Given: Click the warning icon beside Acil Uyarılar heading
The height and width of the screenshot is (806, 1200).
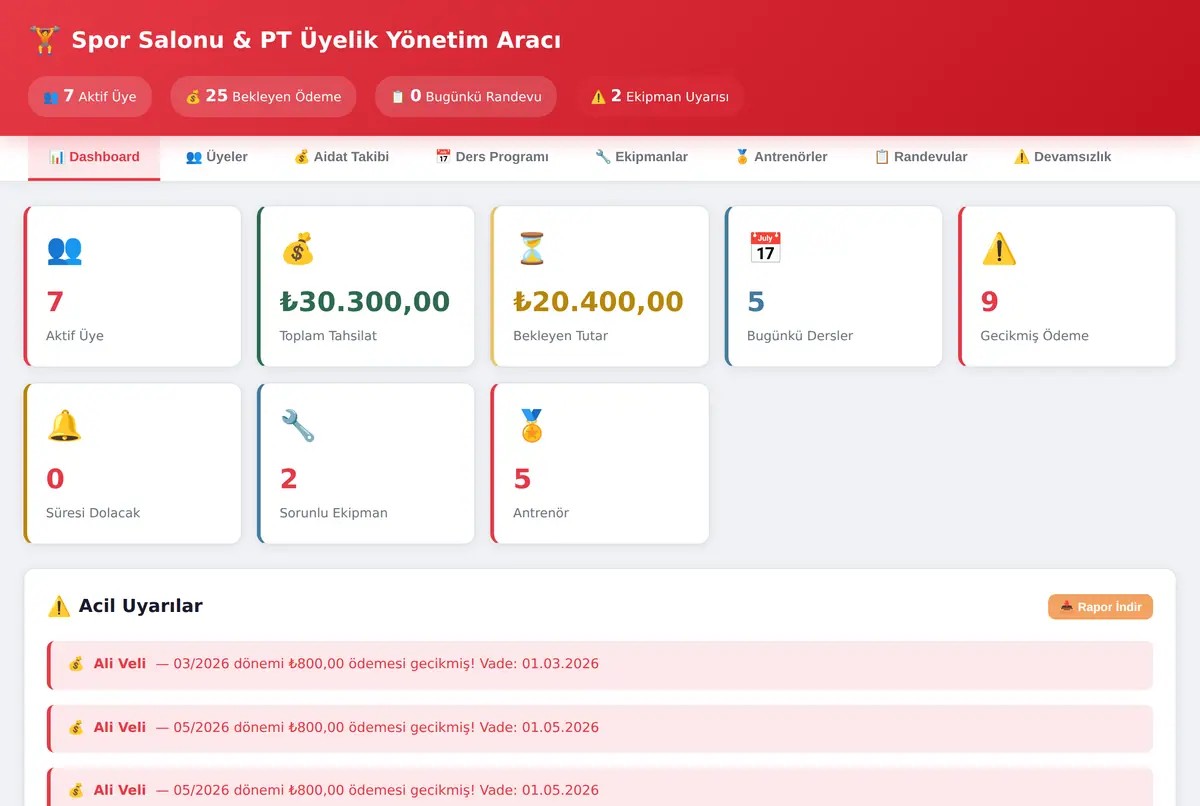Looking at the screenshot, I should [59, 606].
